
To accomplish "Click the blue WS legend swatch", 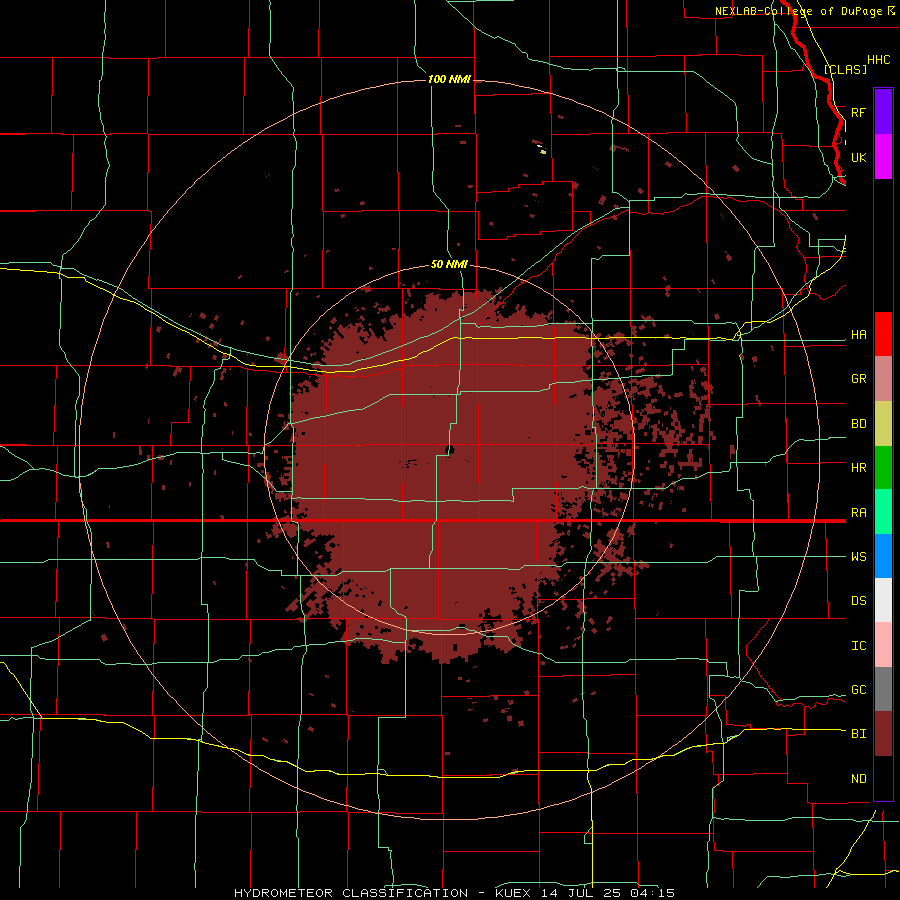I will click(x=883, y=556).
